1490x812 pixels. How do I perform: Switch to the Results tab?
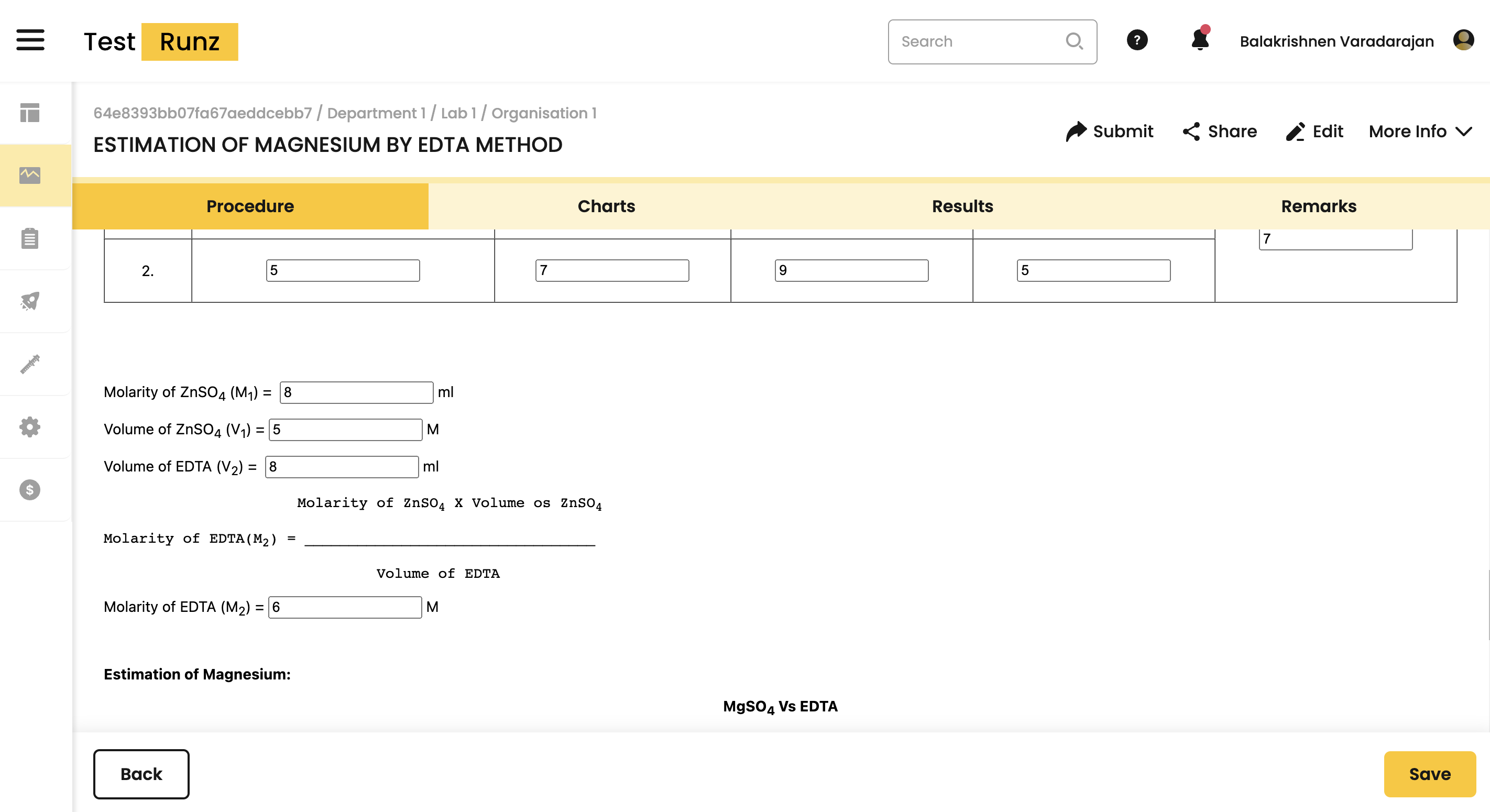pos(962,206)
